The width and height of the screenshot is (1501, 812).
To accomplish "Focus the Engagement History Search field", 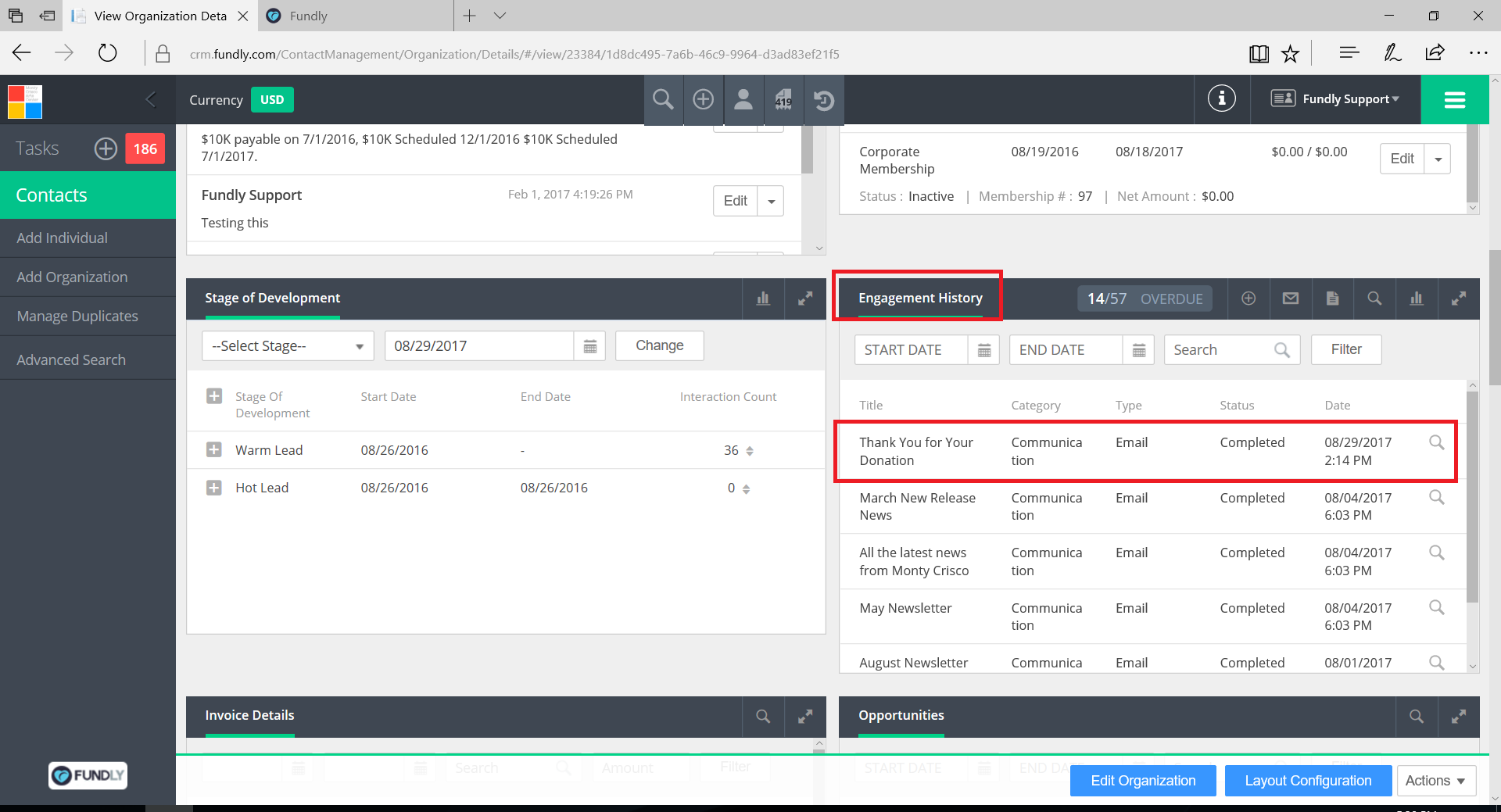I will click(x=1231, y=350).
